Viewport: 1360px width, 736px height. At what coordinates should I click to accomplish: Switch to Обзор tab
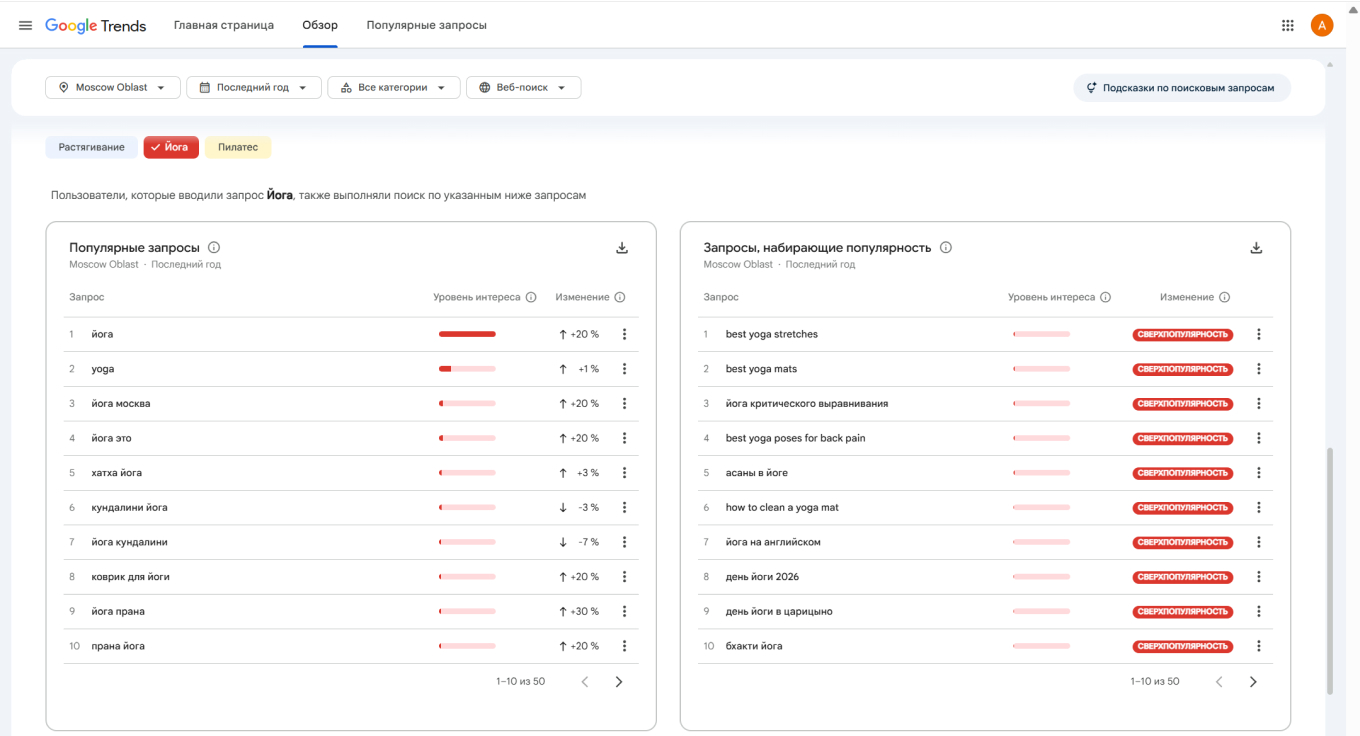tap(320, 25)
